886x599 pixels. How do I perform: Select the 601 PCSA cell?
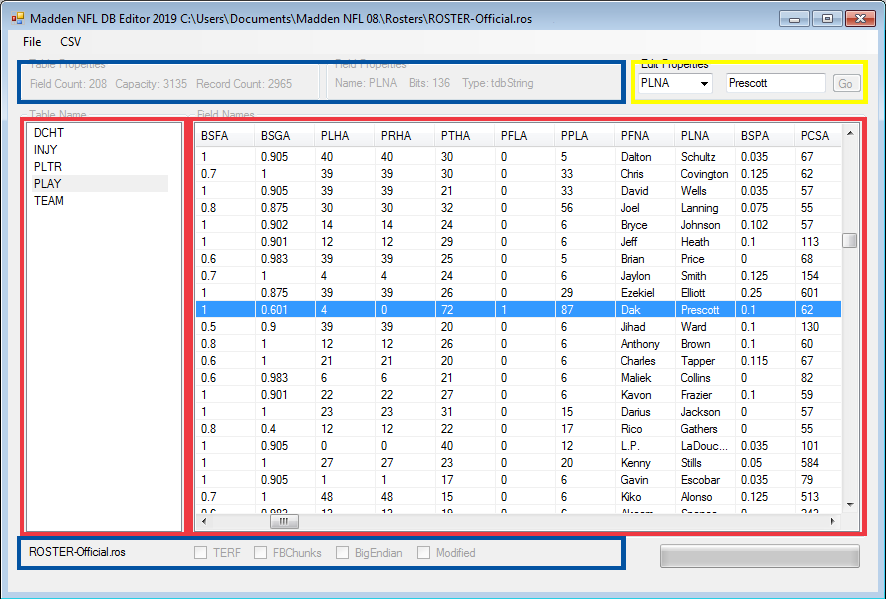(818, 293)
